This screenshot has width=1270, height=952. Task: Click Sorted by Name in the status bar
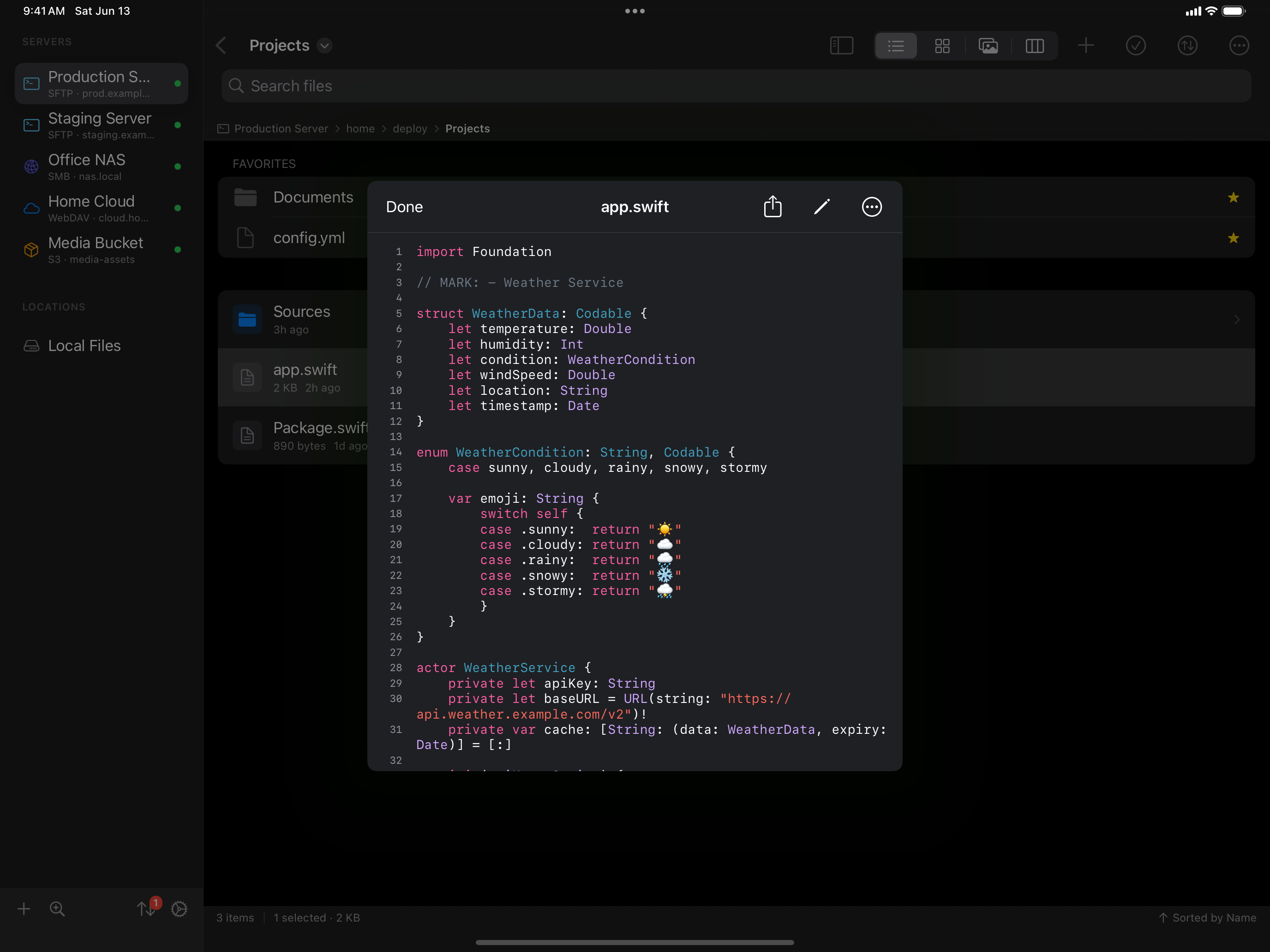[x=1207, y=917]
